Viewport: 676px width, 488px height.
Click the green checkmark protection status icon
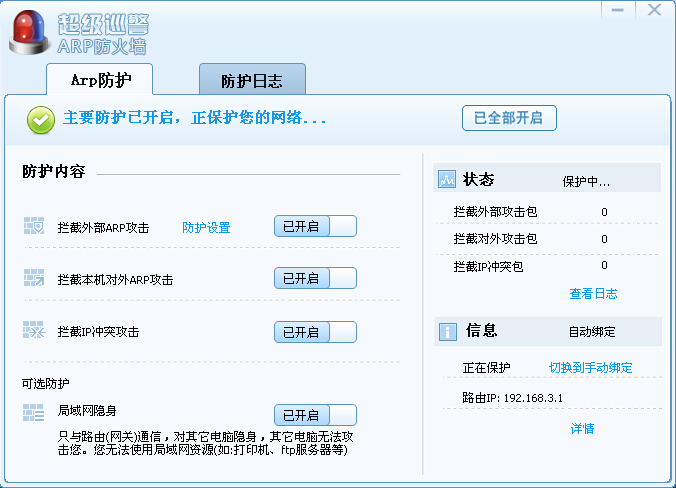41,120
